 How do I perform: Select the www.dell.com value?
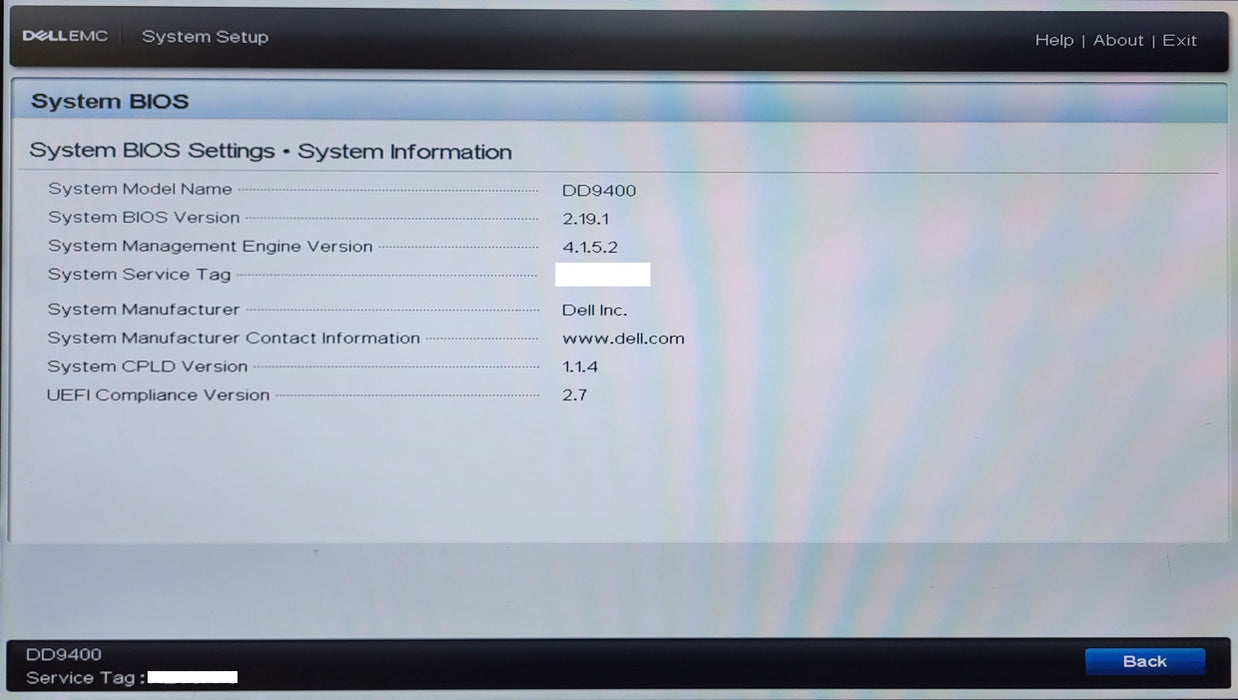pos(623,339)
